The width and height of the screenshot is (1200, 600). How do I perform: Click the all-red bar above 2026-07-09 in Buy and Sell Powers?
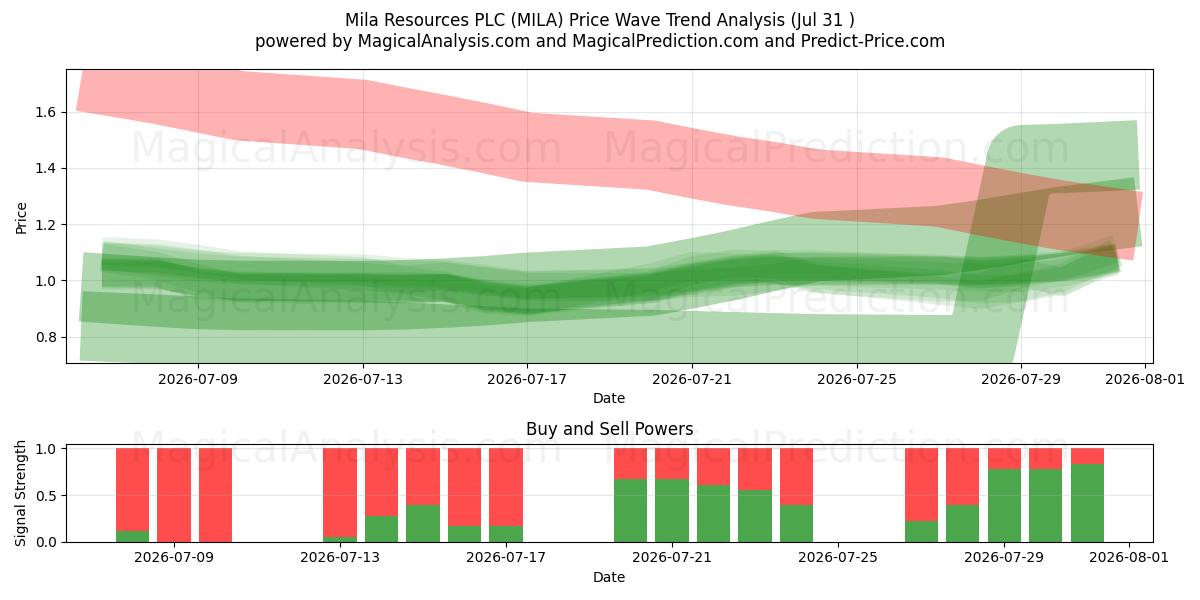pos(174,495)
